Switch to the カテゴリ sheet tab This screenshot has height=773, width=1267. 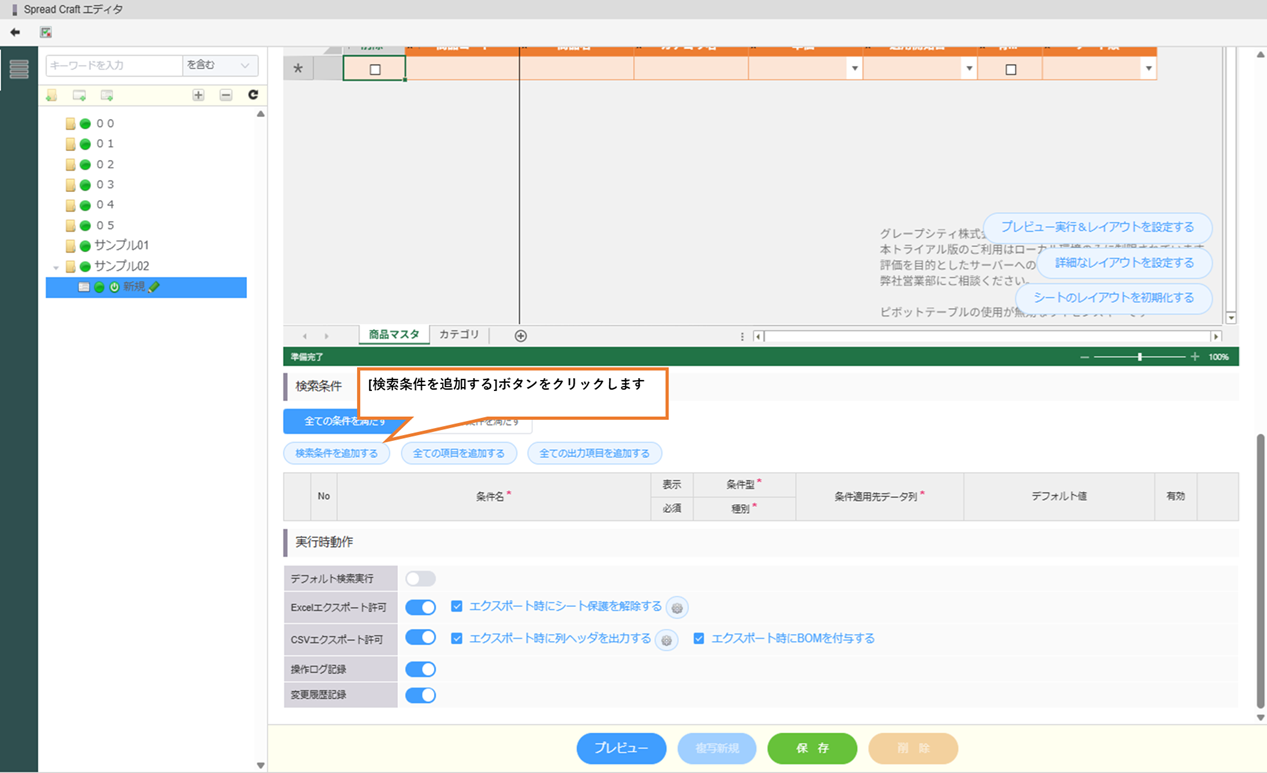(x=459, y=335)
